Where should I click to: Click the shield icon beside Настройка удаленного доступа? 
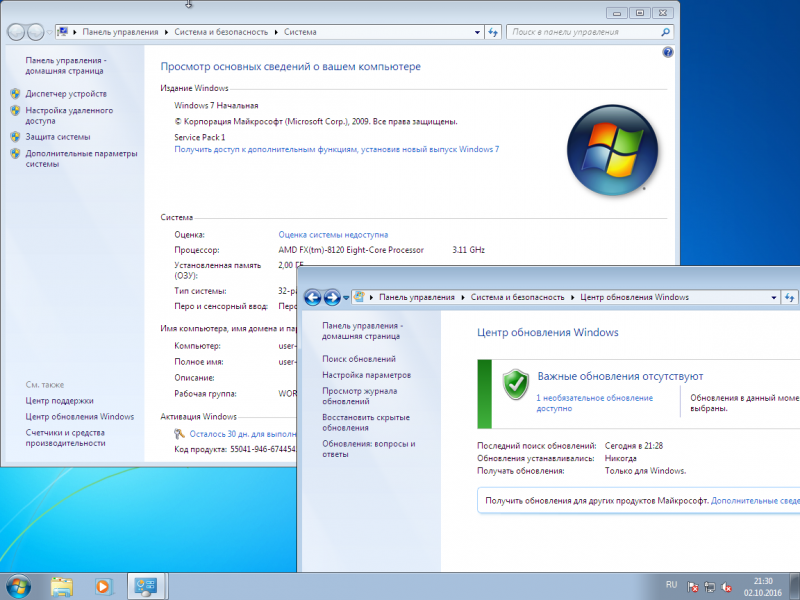click(x=15, y=110)
